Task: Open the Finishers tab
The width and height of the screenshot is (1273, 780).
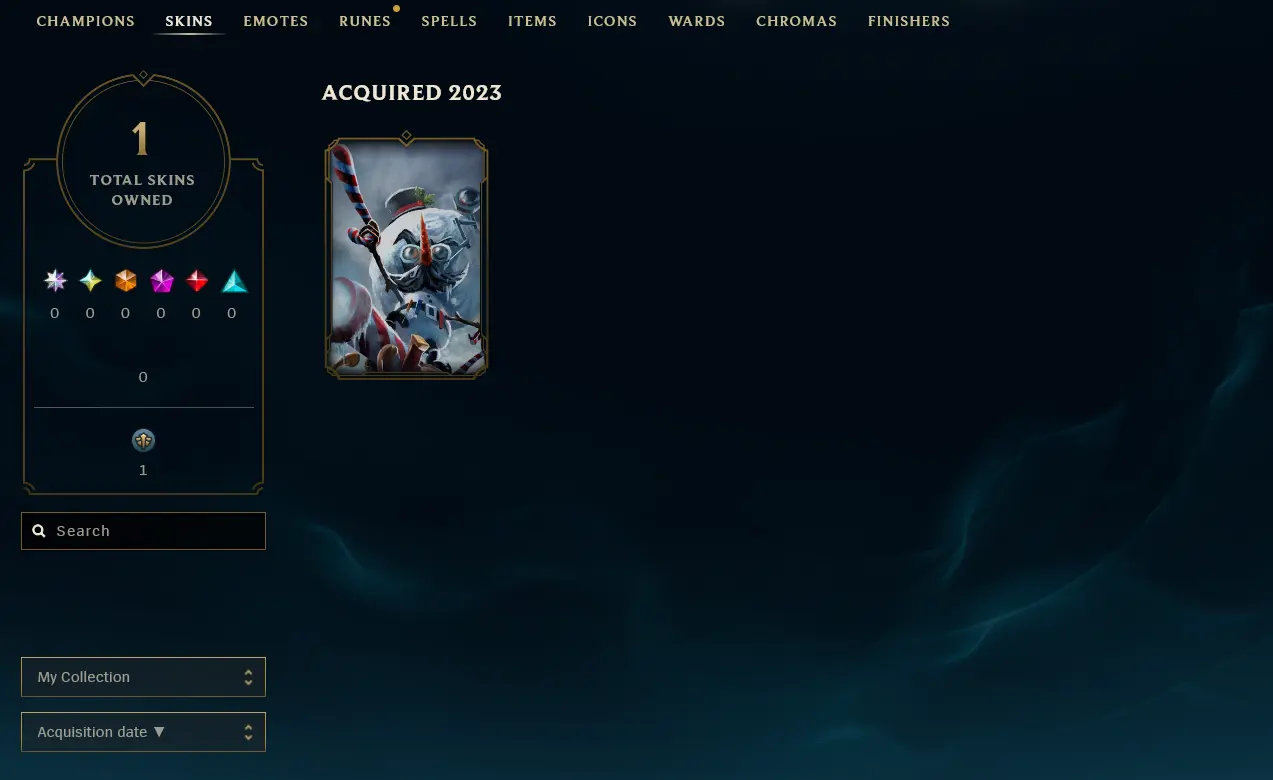Action: pyautogui.click(x=909, y=21)
